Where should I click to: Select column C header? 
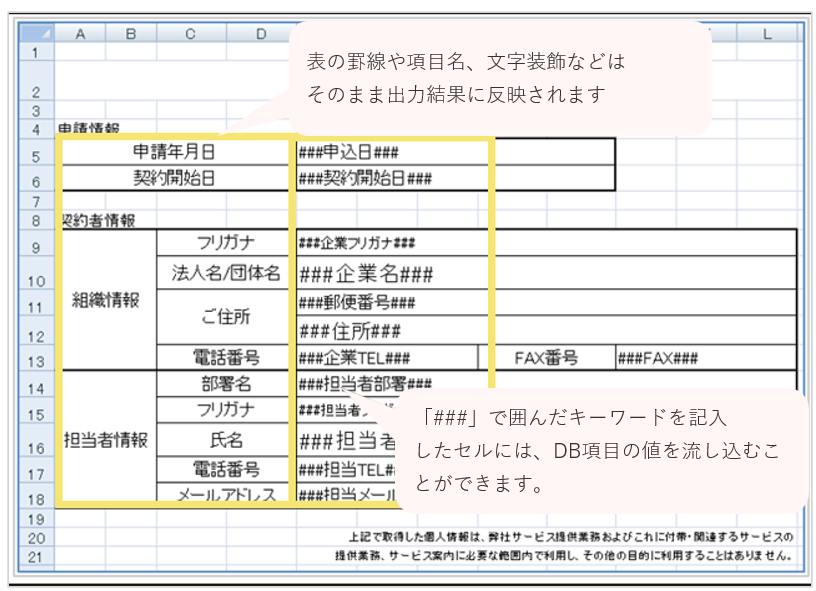click(x=191, y=33)
